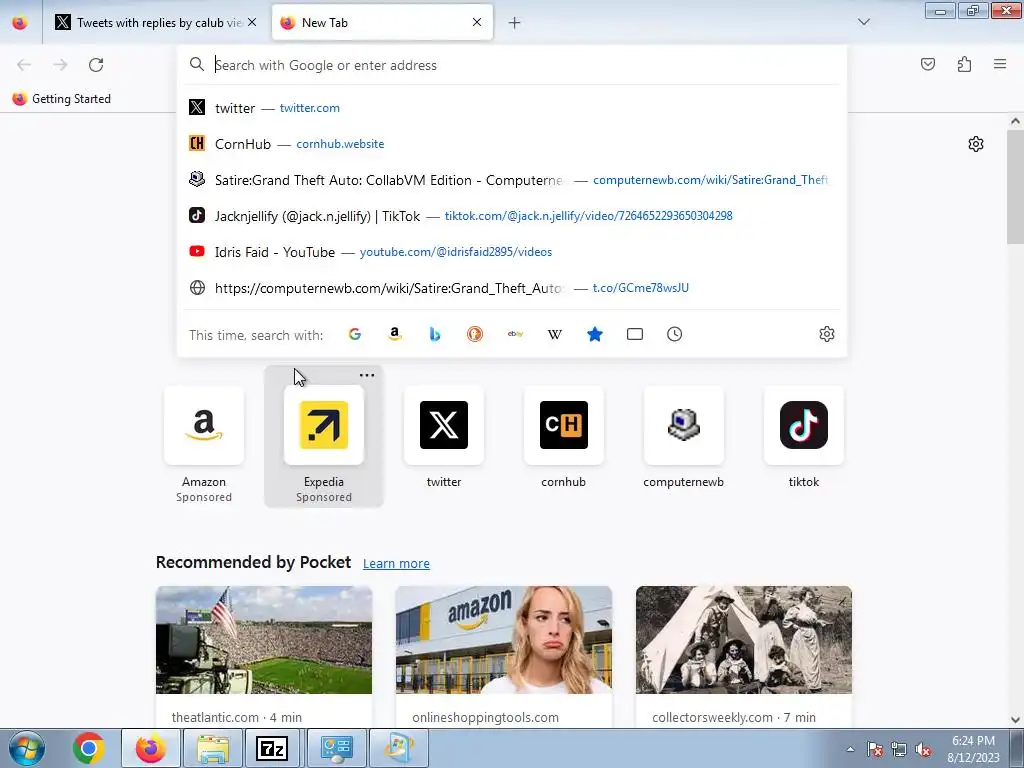Pick the Grand Theft Auto CollabVM Edition suggestion

click(x=512, y=180)
